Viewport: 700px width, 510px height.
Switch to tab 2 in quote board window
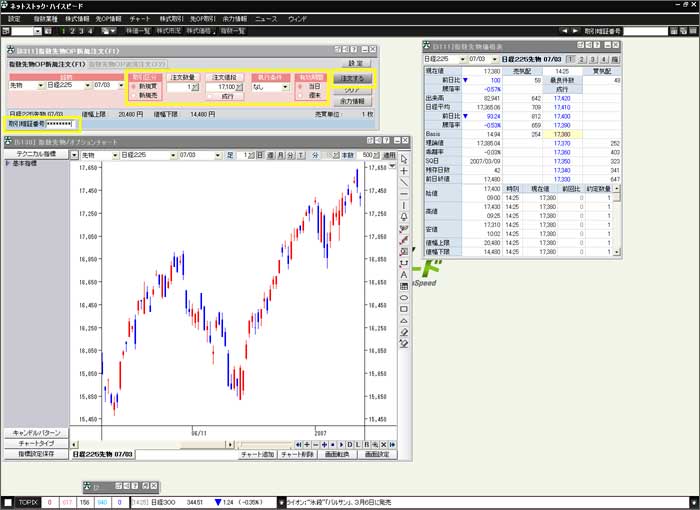[x=582, y=59]
